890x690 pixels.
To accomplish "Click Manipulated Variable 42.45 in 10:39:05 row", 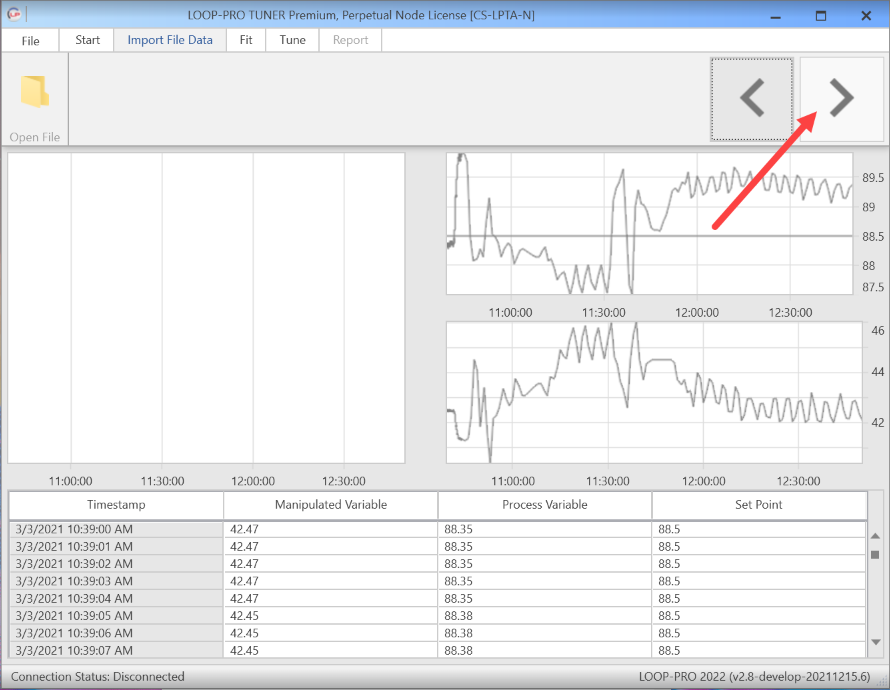I will click(x=331, y=616).
